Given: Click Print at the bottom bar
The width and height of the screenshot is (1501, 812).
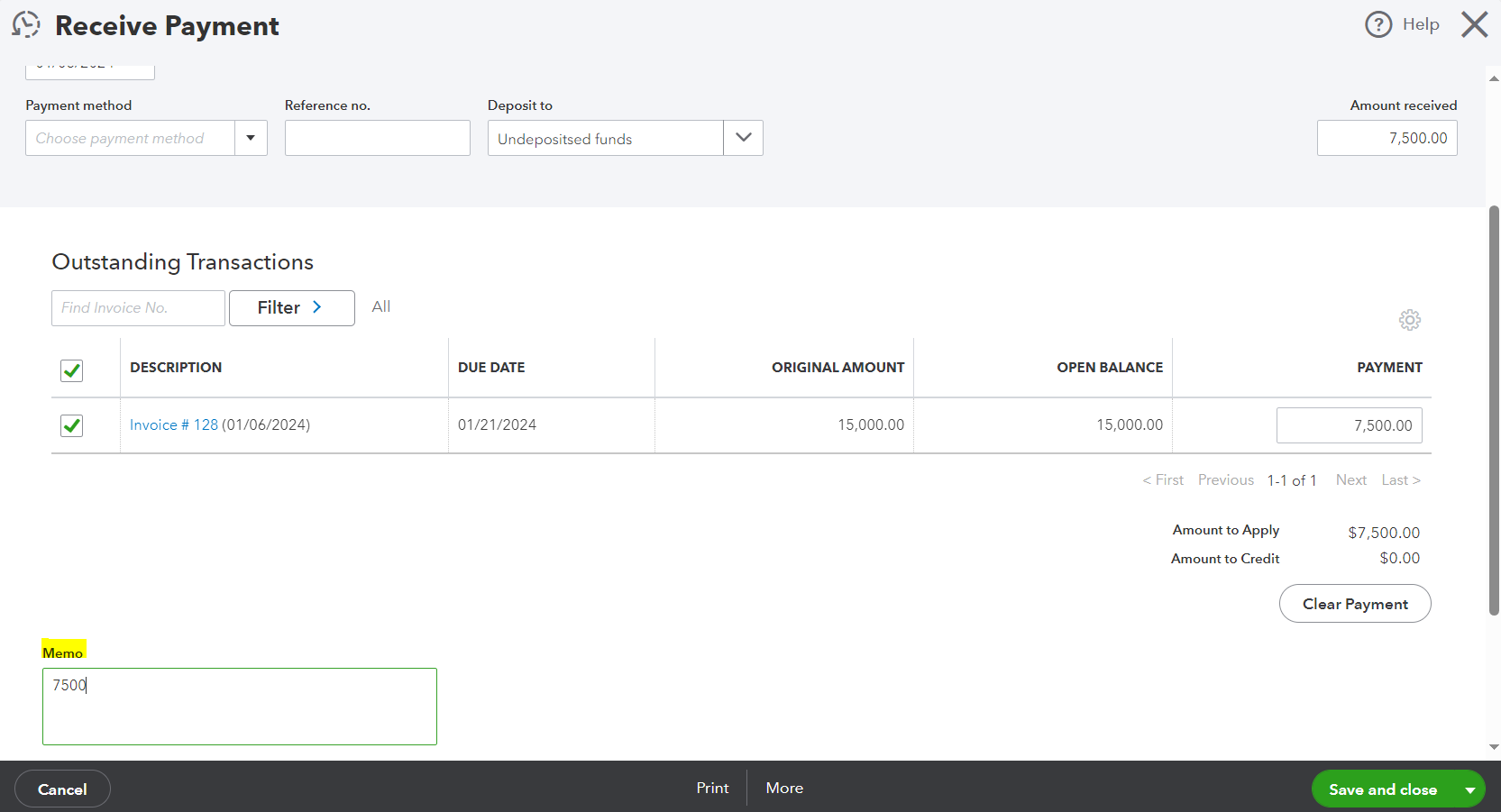Looking at the screenshot, I should coord(711,788).
